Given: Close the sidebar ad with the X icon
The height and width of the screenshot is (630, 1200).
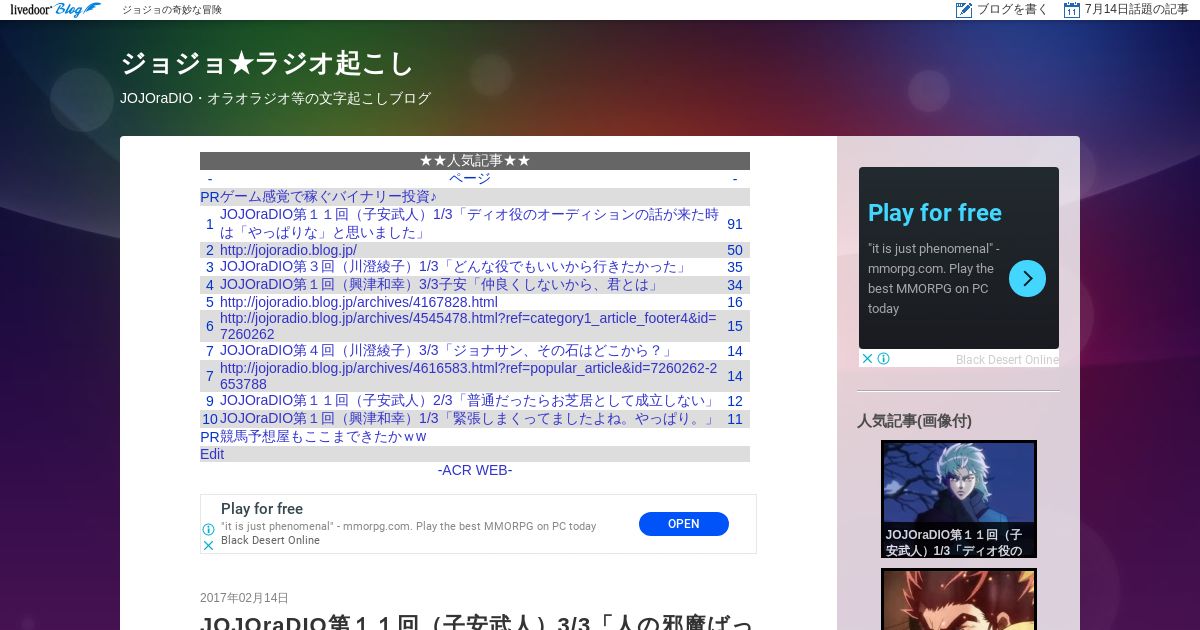Looking at the screenshot, I should [x=867, y=359].
